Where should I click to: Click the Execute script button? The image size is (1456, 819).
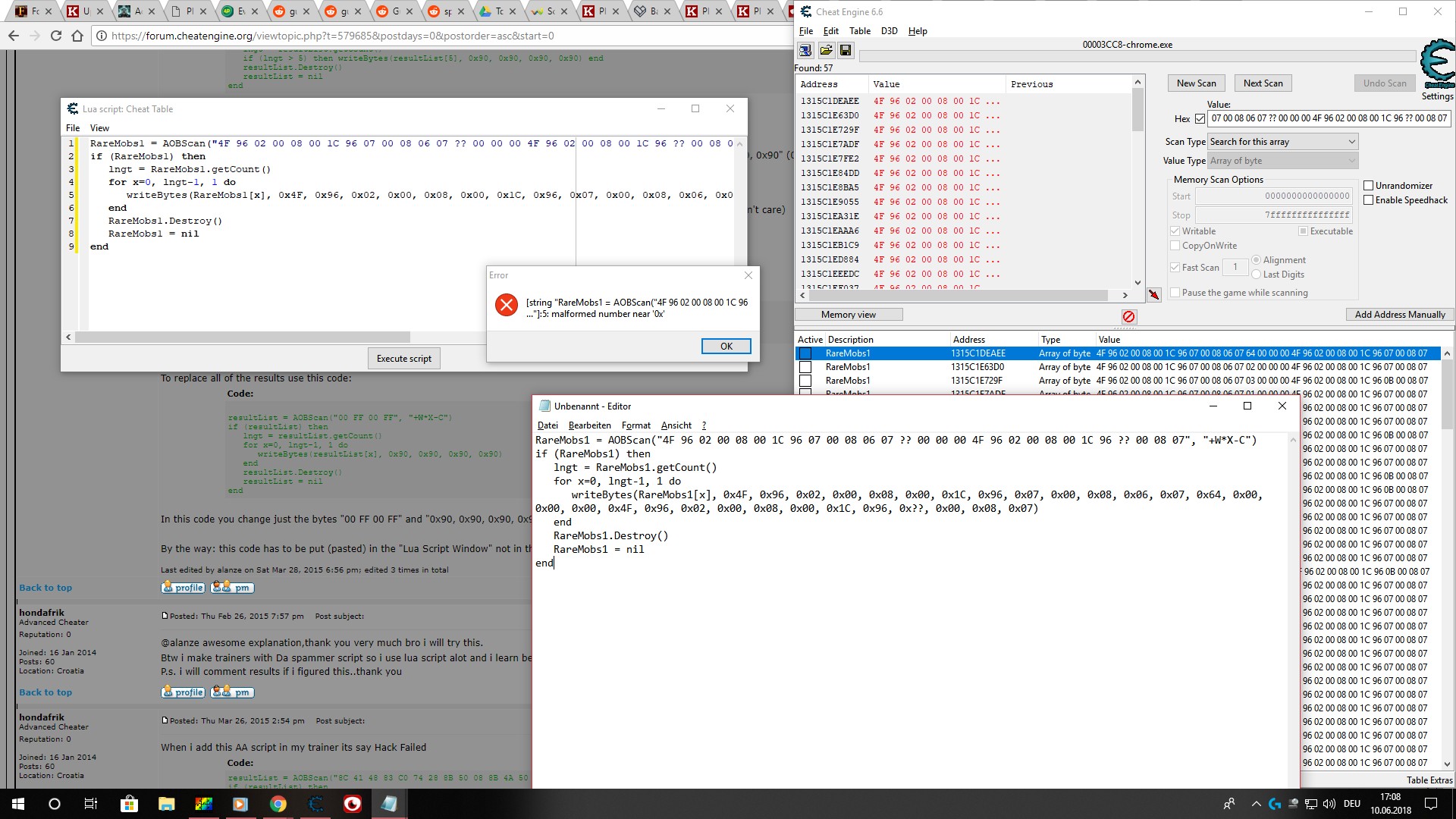coord(403,359)
